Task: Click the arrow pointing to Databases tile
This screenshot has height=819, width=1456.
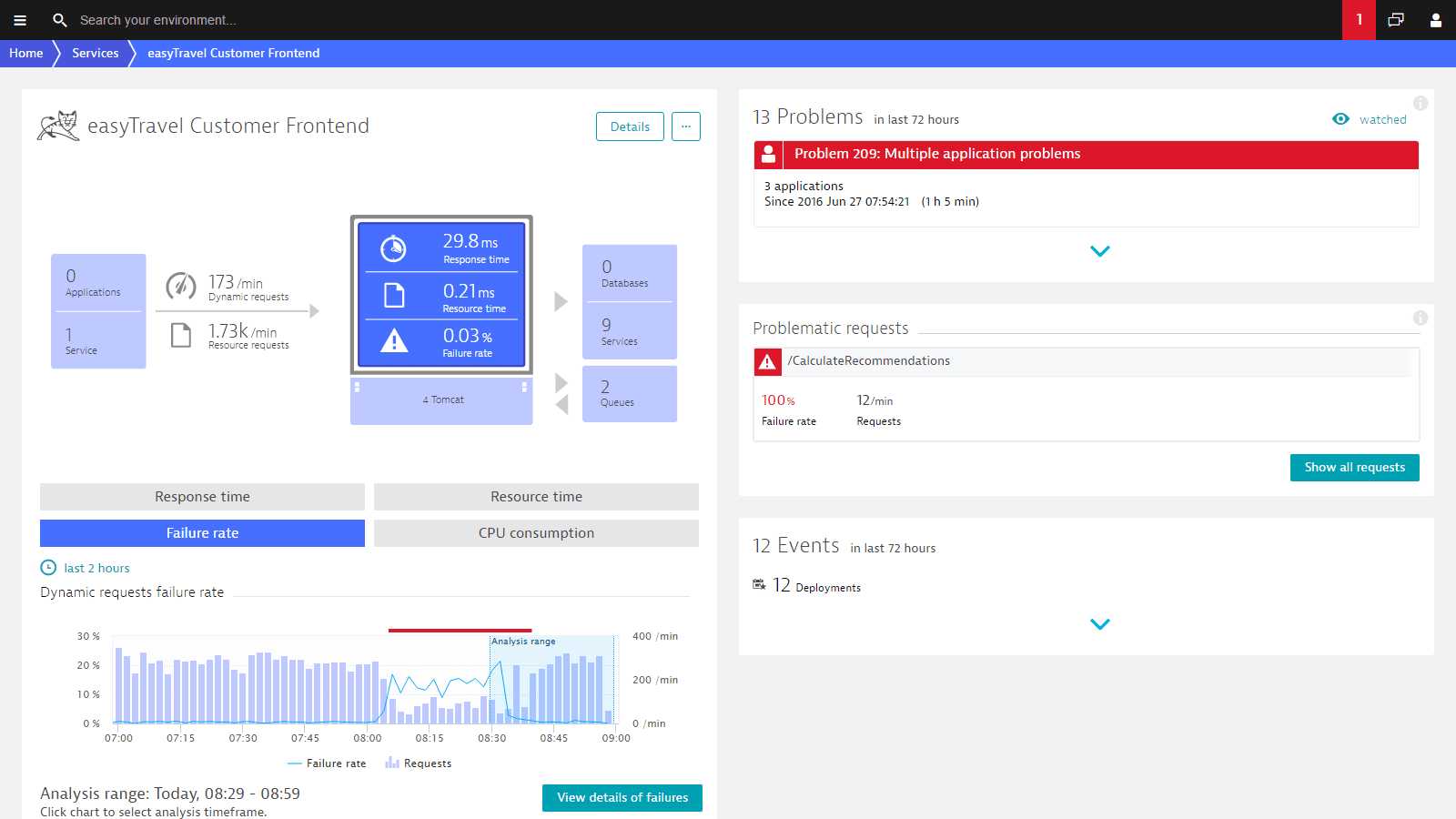Action: pyautogui.click(x=561, y=301)
